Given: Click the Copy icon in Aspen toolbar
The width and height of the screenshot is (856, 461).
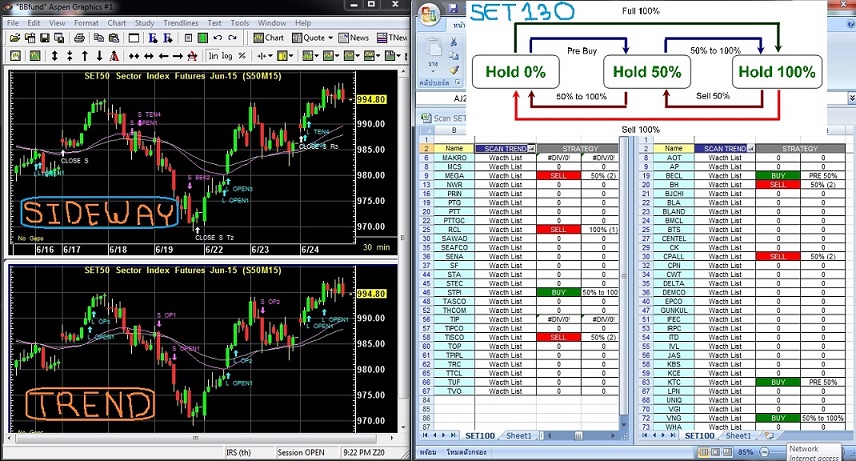Looking at the screenshot, I should [x=99, y=38].
